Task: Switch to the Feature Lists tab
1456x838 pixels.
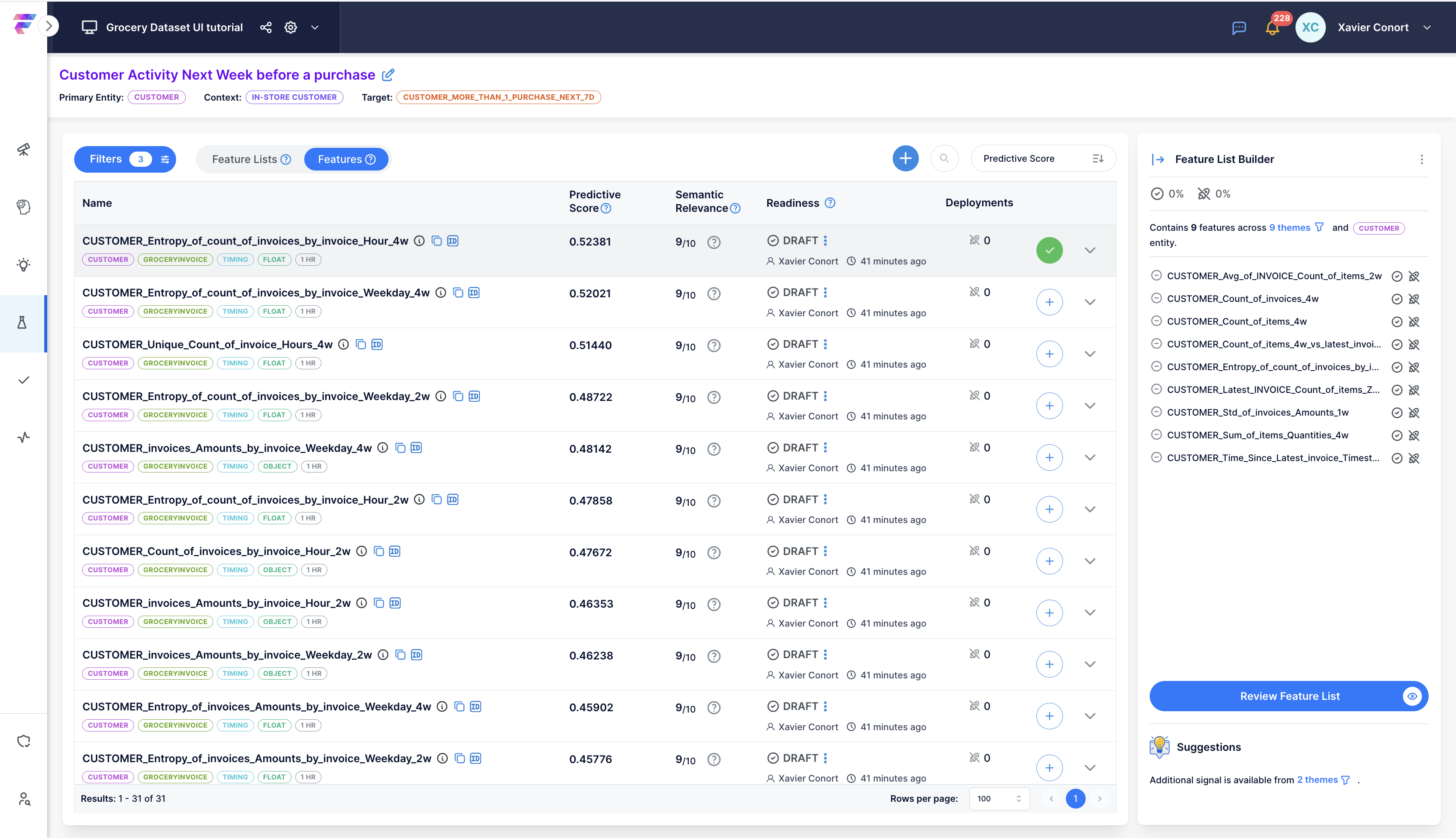Action: pyautogui.click(x=251, y=160)
